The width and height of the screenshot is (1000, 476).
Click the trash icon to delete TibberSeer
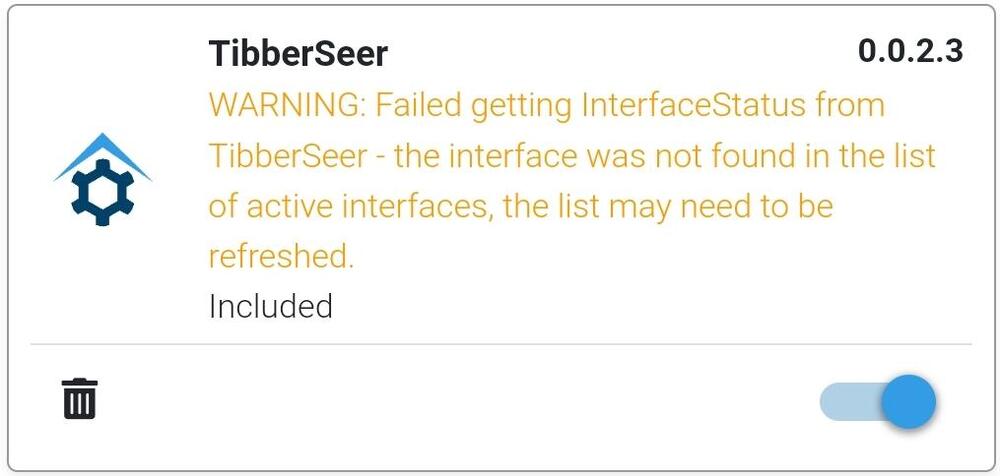coord(80,398)
